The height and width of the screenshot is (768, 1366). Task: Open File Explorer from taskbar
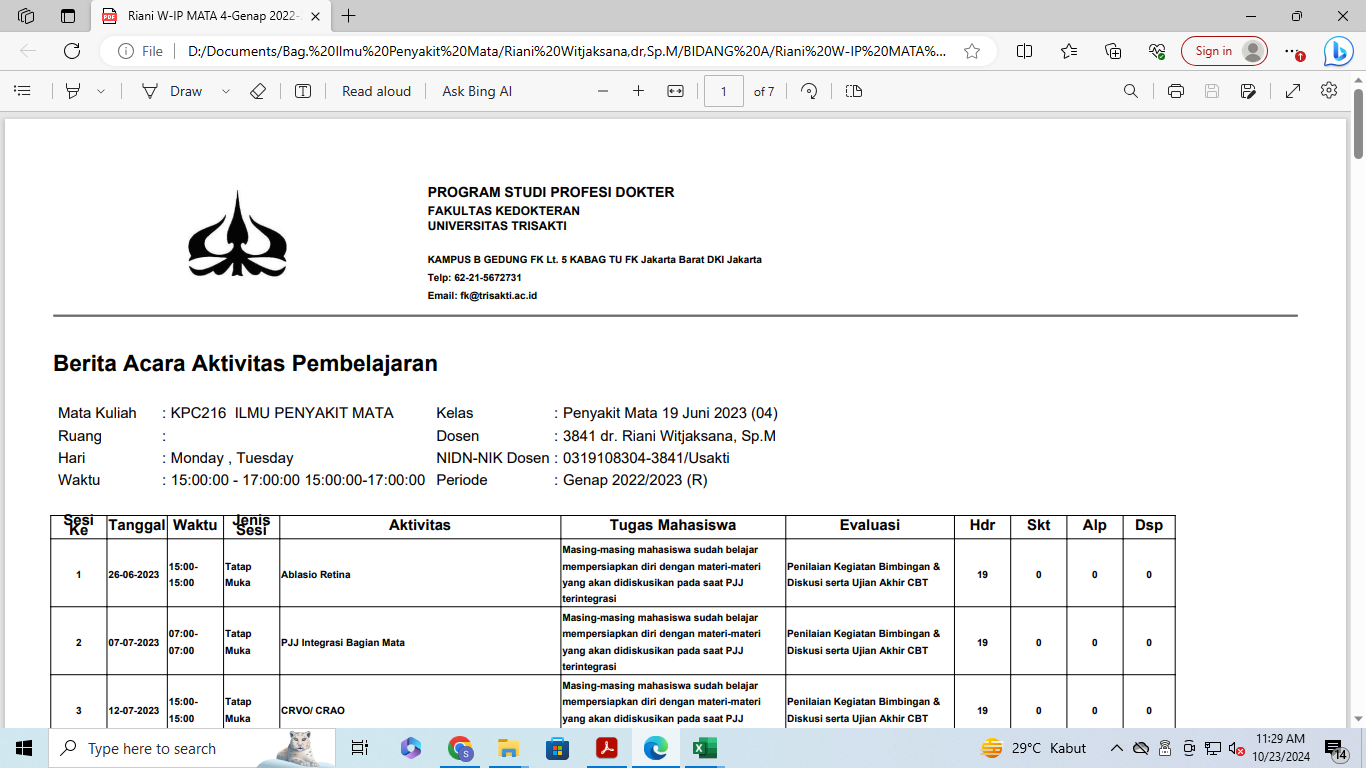click(509, 748)
